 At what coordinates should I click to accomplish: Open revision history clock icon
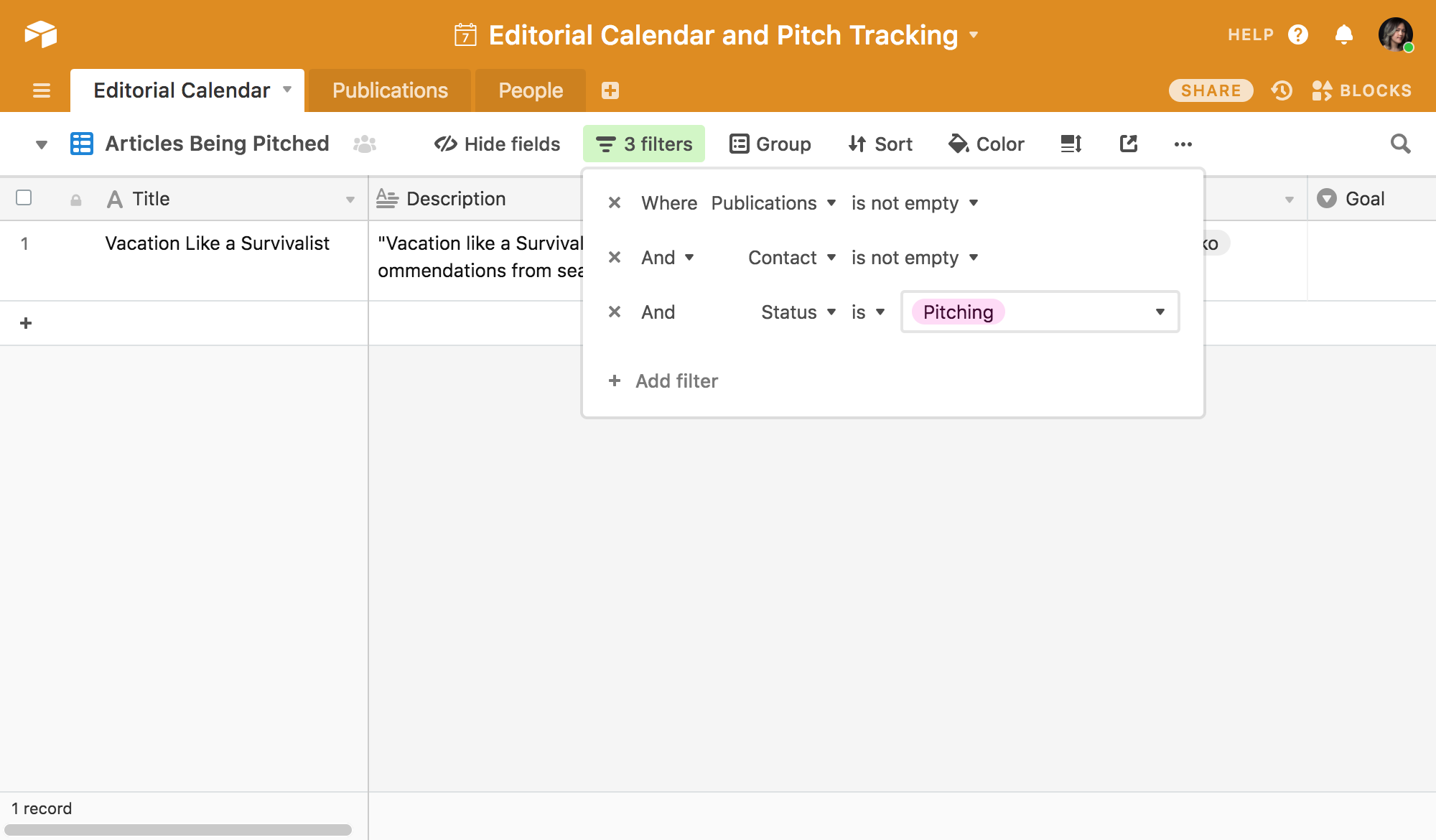click(1282, 90)
